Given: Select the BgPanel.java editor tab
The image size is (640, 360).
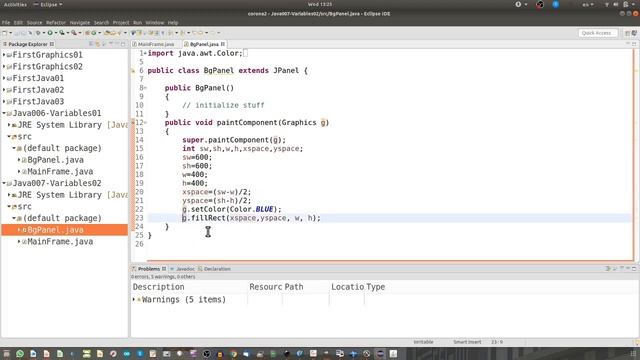Looking at the screenshot, I should 204,44.
